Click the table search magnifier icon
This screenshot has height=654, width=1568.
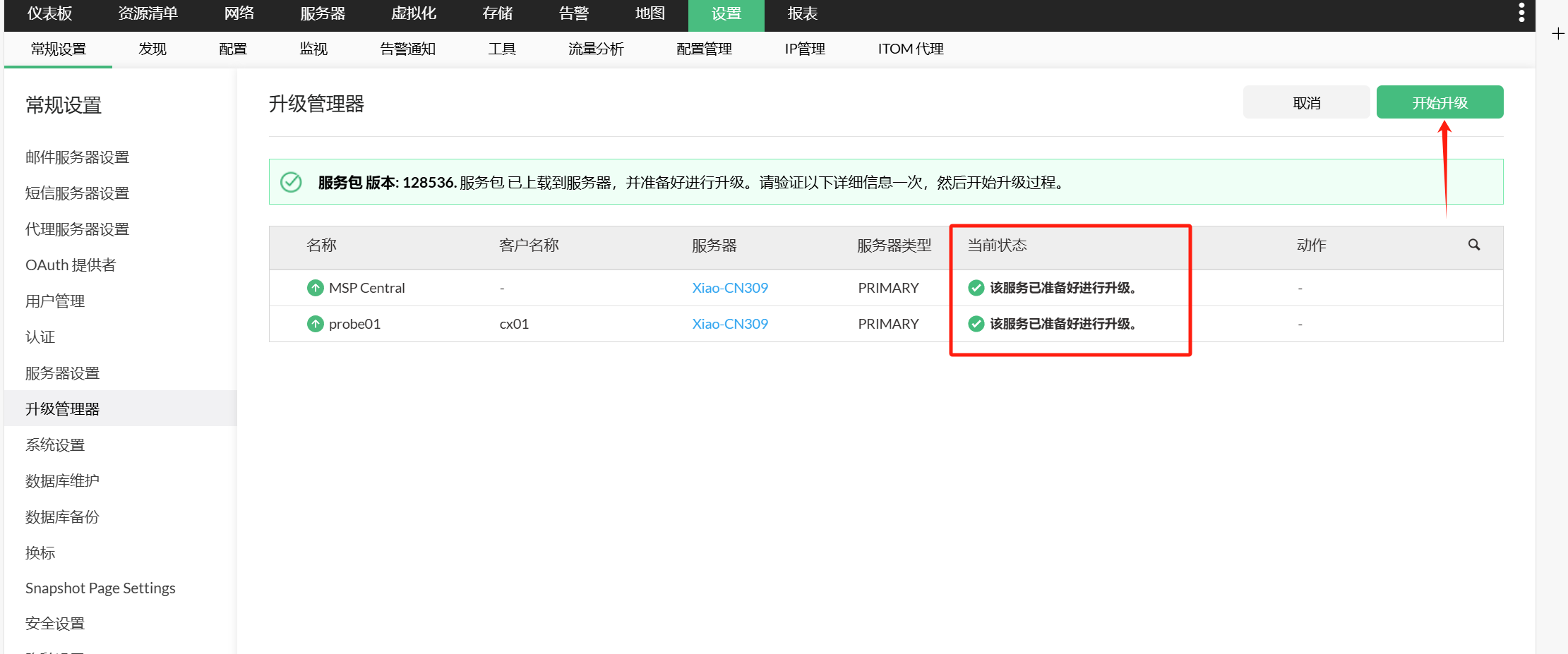[x=1474, y=245]
